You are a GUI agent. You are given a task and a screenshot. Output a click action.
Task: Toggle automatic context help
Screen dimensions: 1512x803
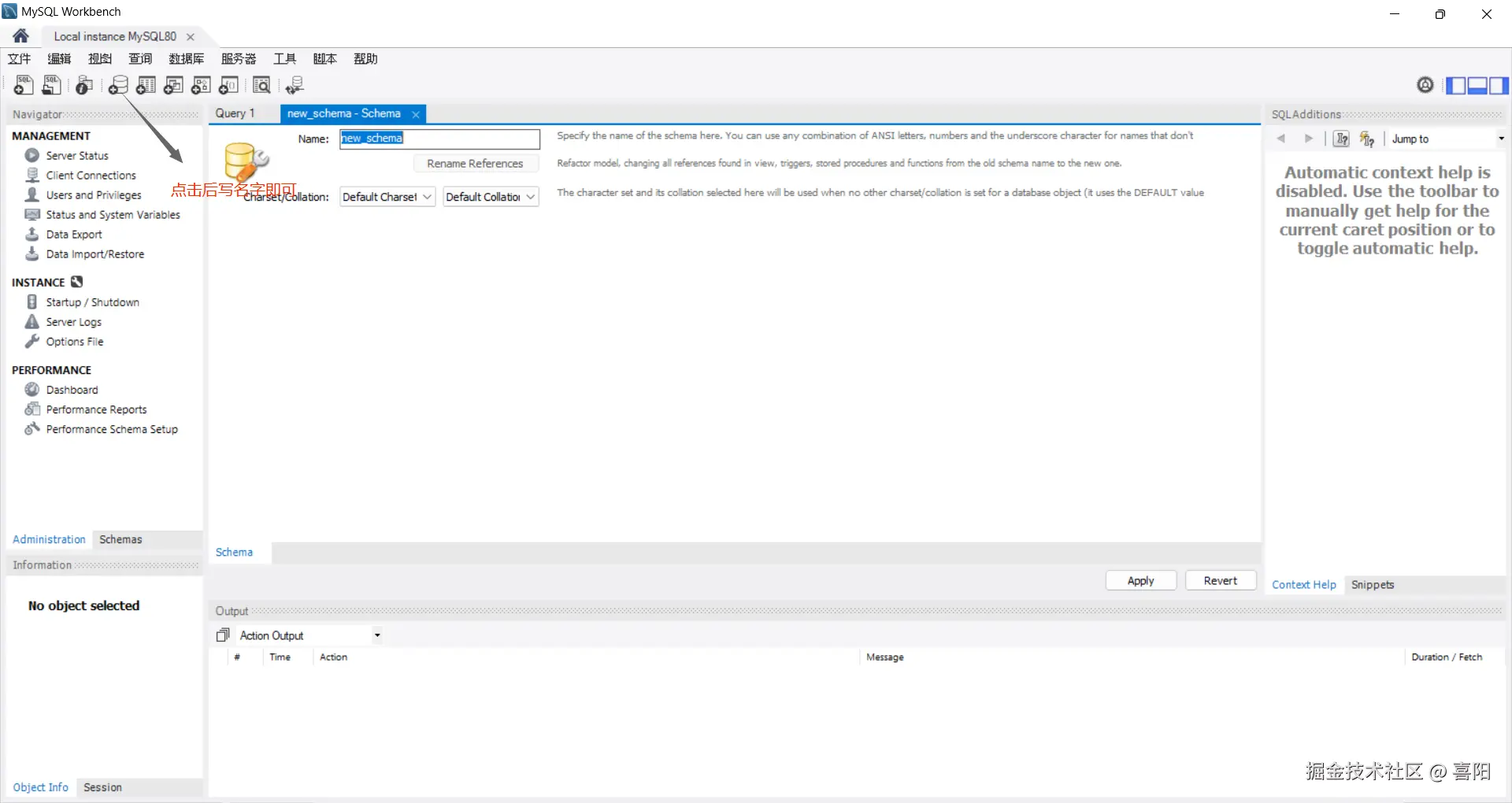(1367, 139)
